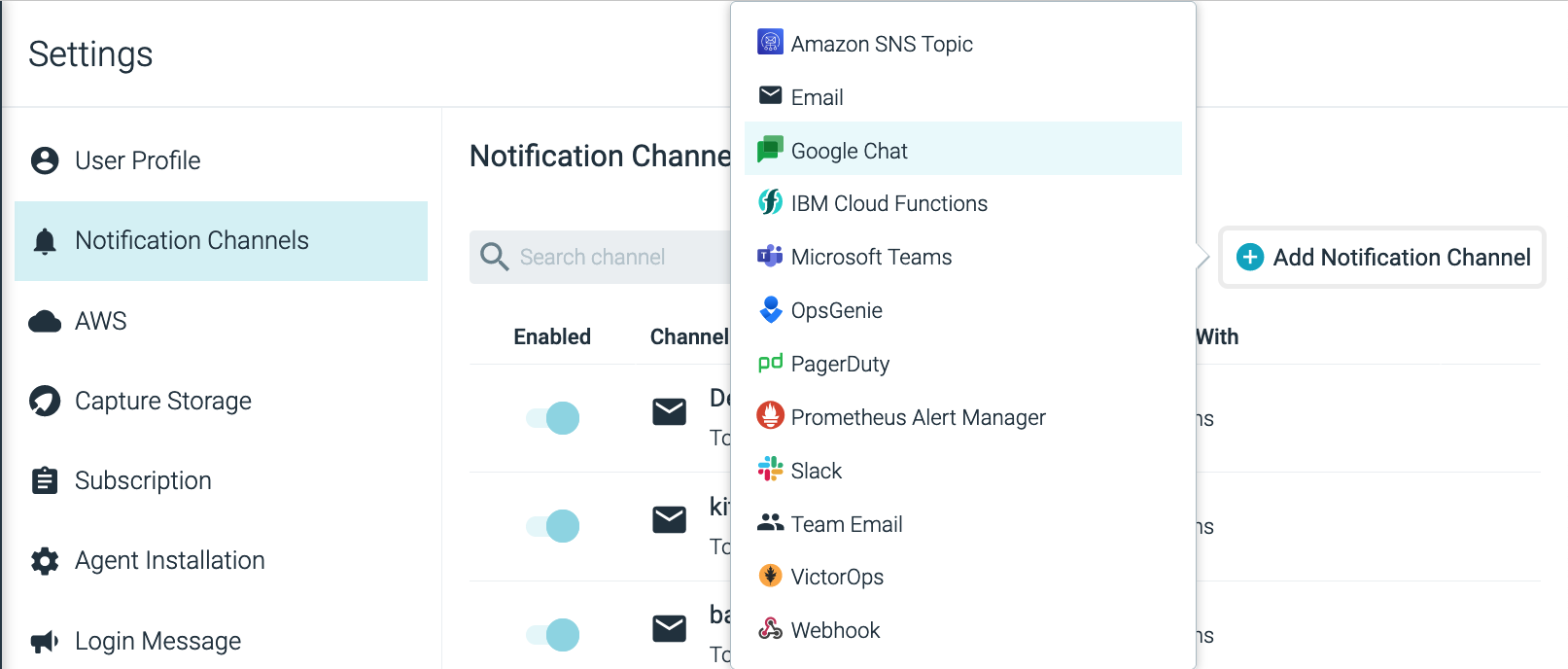Select Google Chat option
The image size is (1568, 669).
pos(963,149)
